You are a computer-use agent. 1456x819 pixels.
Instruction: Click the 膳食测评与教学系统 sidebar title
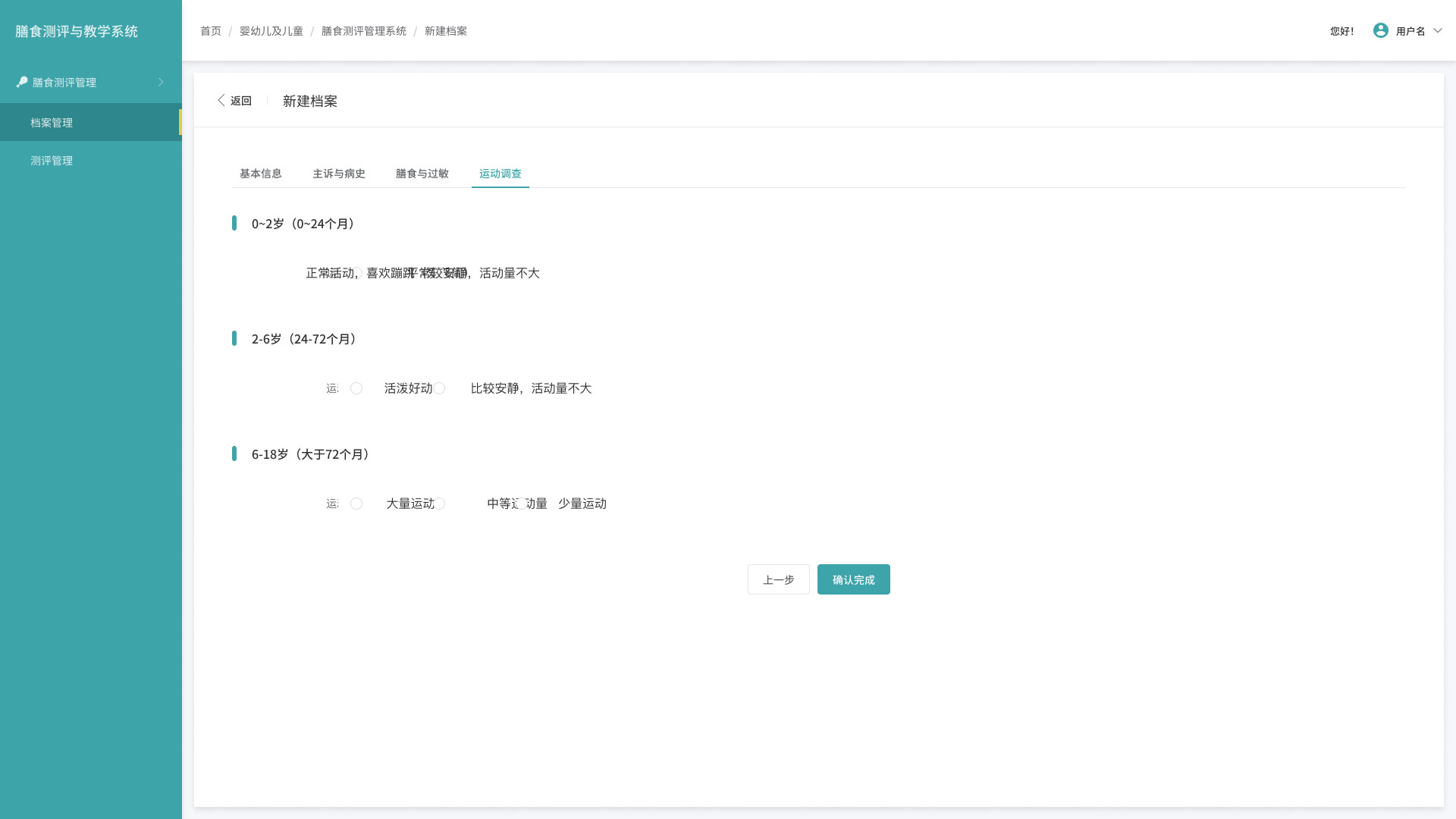pos(77,31)
